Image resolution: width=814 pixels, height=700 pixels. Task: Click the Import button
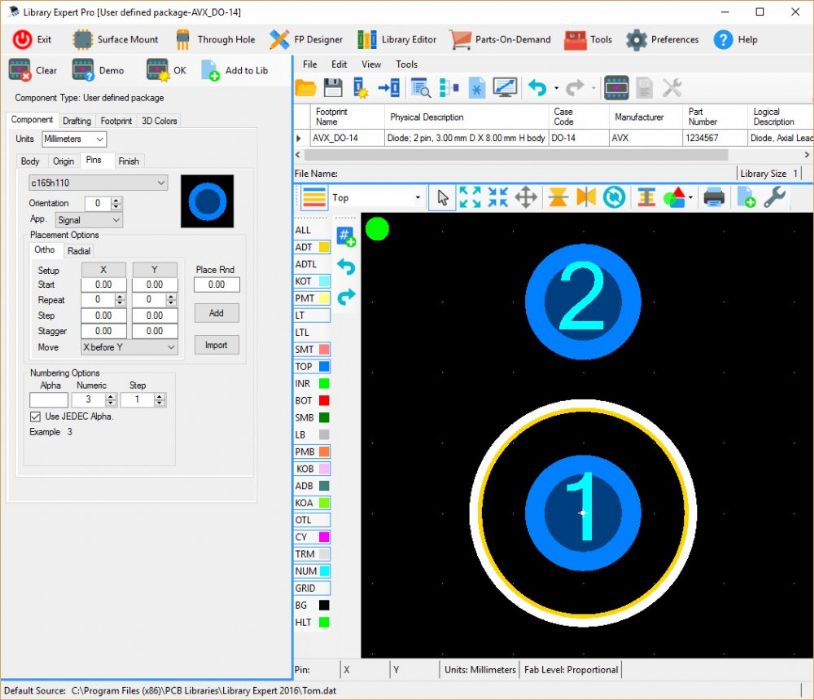(216, 345)
